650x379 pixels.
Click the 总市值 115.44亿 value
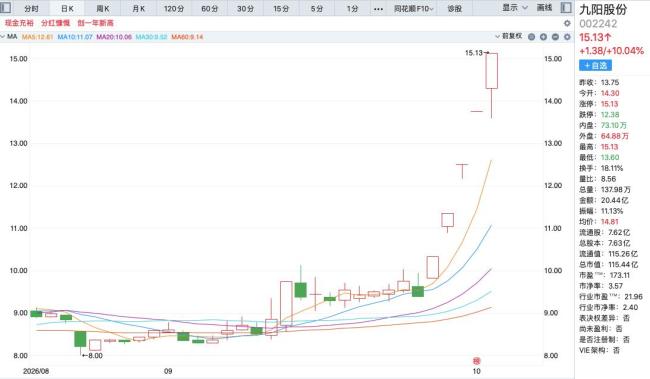tap(623, 265)
